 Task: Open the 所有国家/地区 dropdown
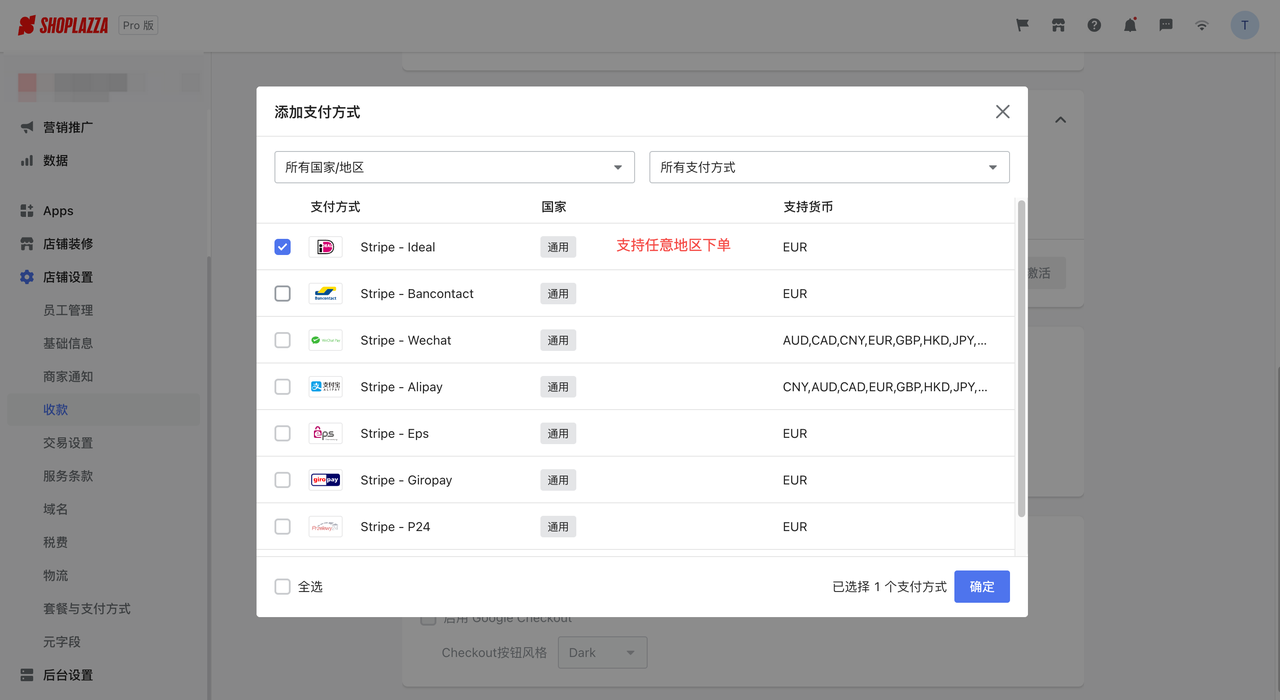click(x=454, y=167)
